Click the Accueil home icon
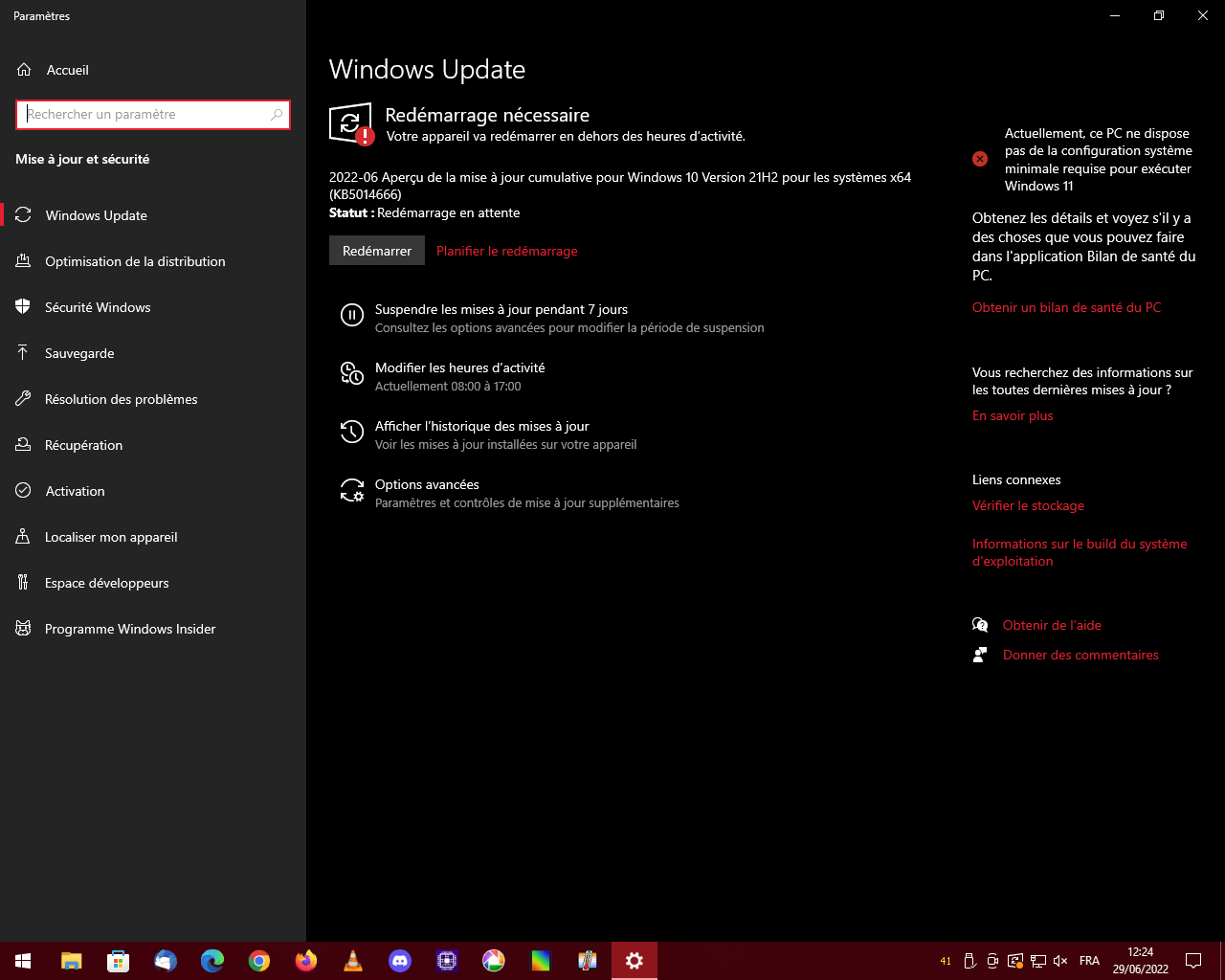Screen dimensions: 1225x980 (x=24, y=70)
